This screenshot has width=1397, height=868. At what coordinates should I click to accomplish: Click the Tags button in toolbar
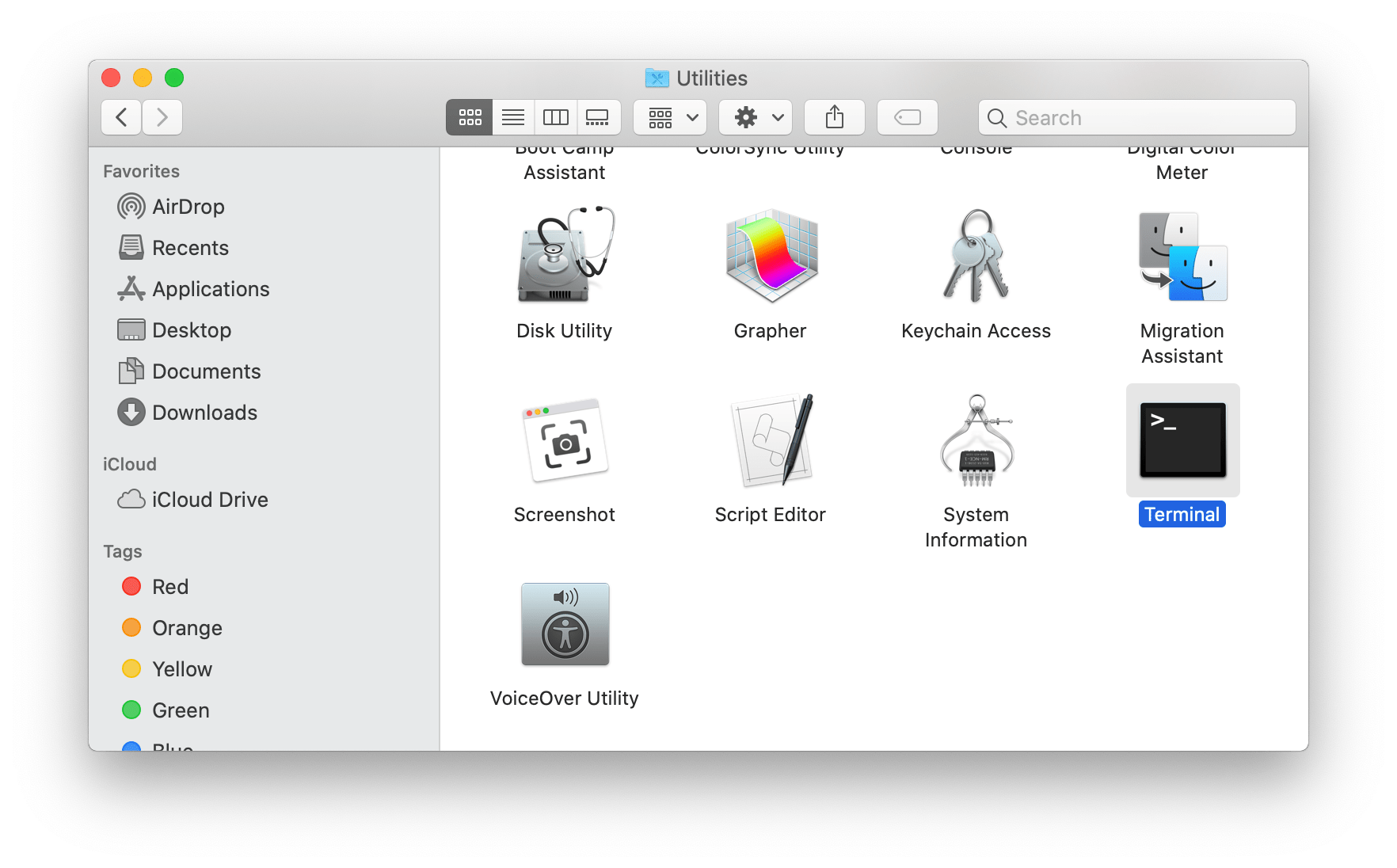tap(906, 116)
